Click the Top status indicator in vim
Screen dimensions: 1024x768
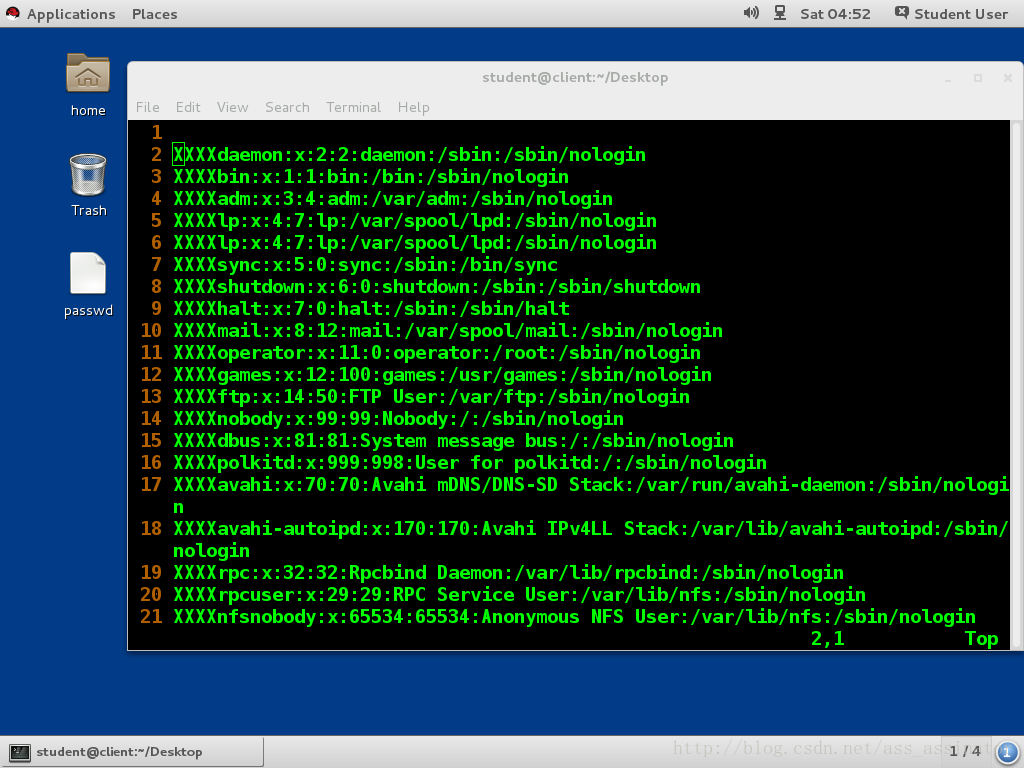[x=982, y=639]
